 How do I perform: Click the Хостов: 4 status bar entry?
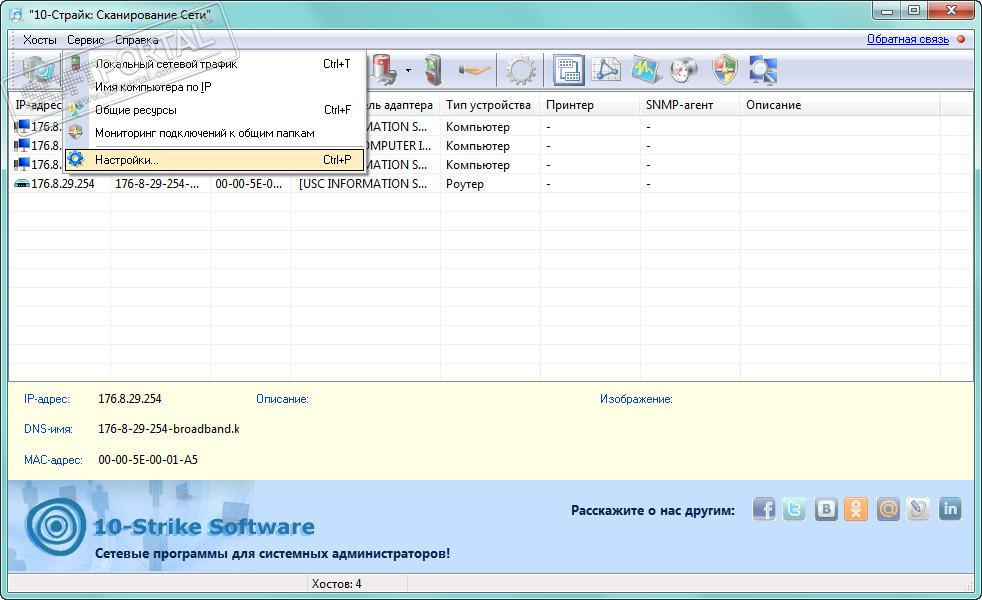coord(336,584)
